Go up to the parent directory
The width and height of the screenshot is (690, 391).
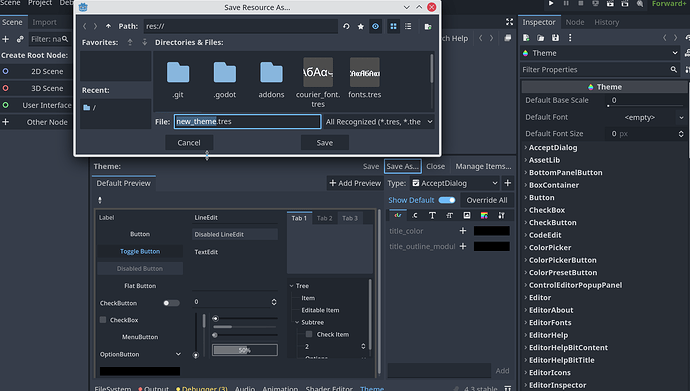108,26
